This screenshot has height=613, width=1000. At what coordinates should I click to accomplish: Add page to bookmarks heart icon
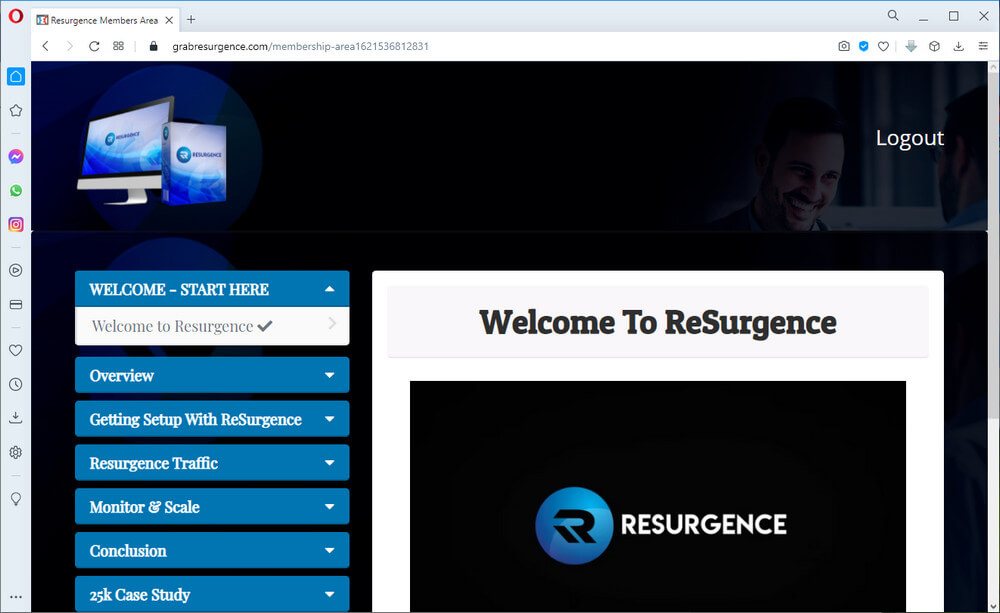coord(883,46)
